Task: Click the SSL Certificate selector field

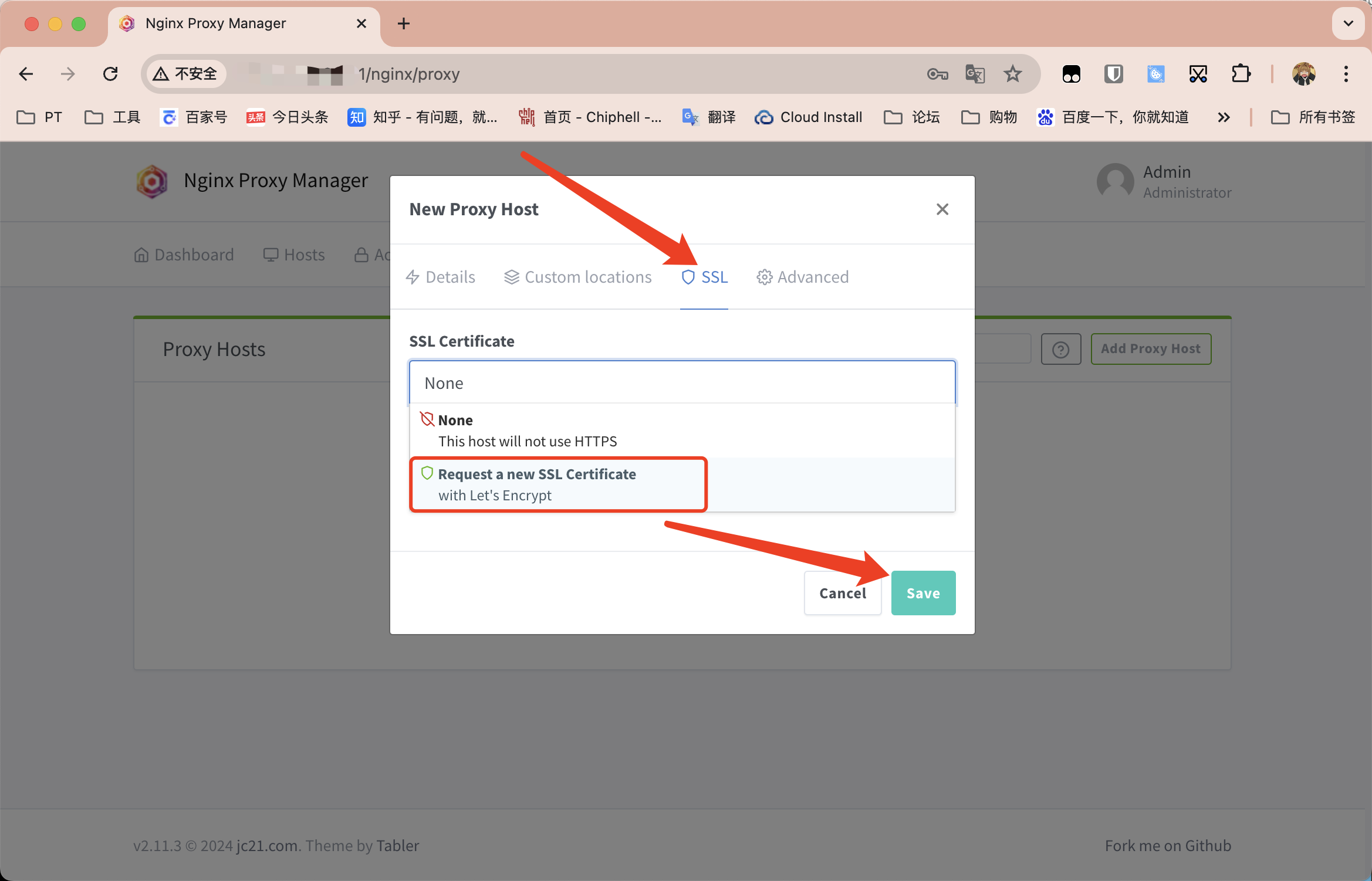Action: (x=682, y=382)
